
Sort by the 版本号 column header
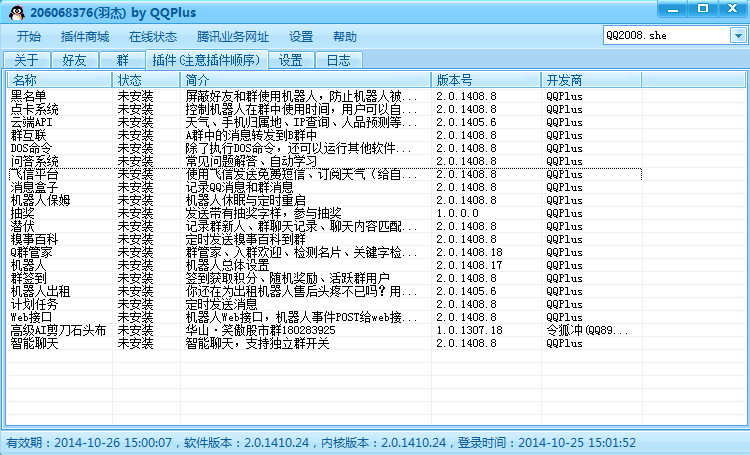tap(486, 80)
